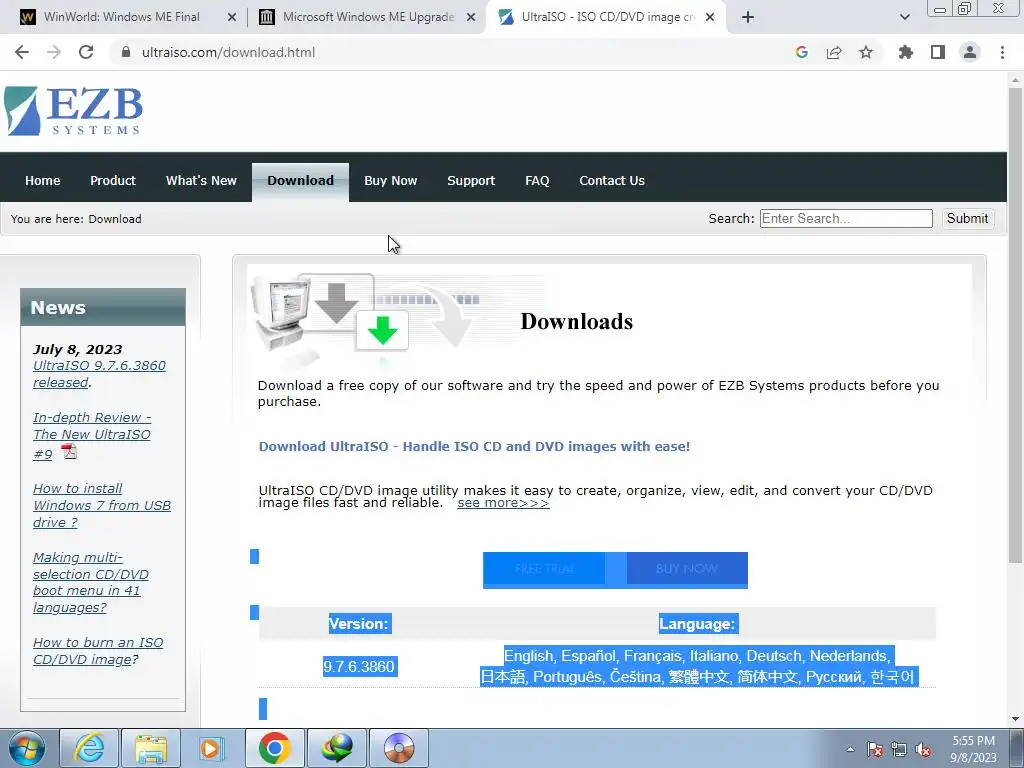Click the FREE TRIAL button

click(x=544, y=569)
